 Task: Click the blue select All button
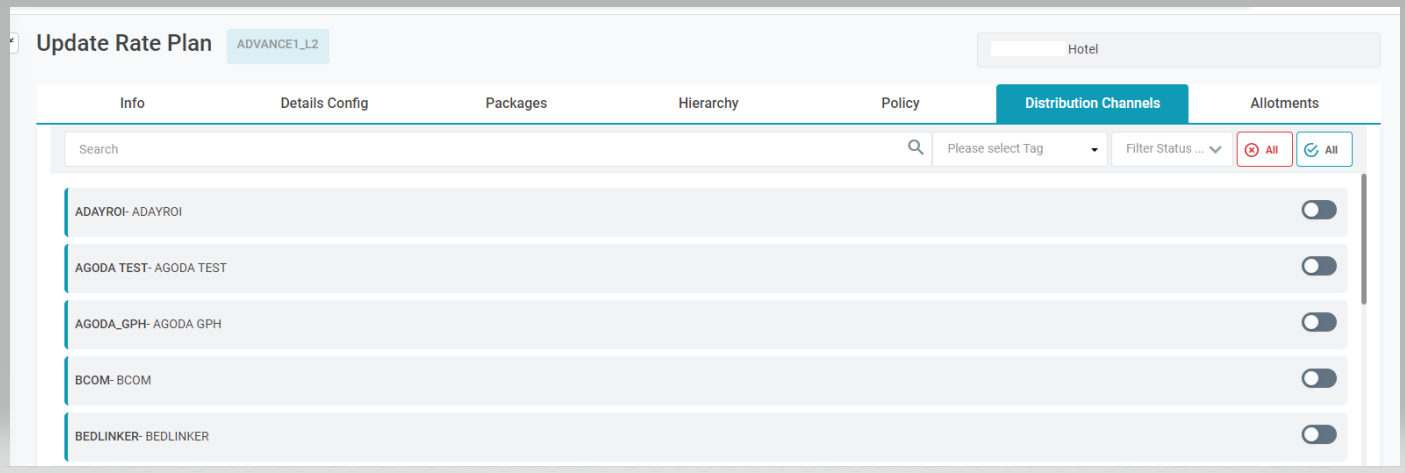(1324, 149)
